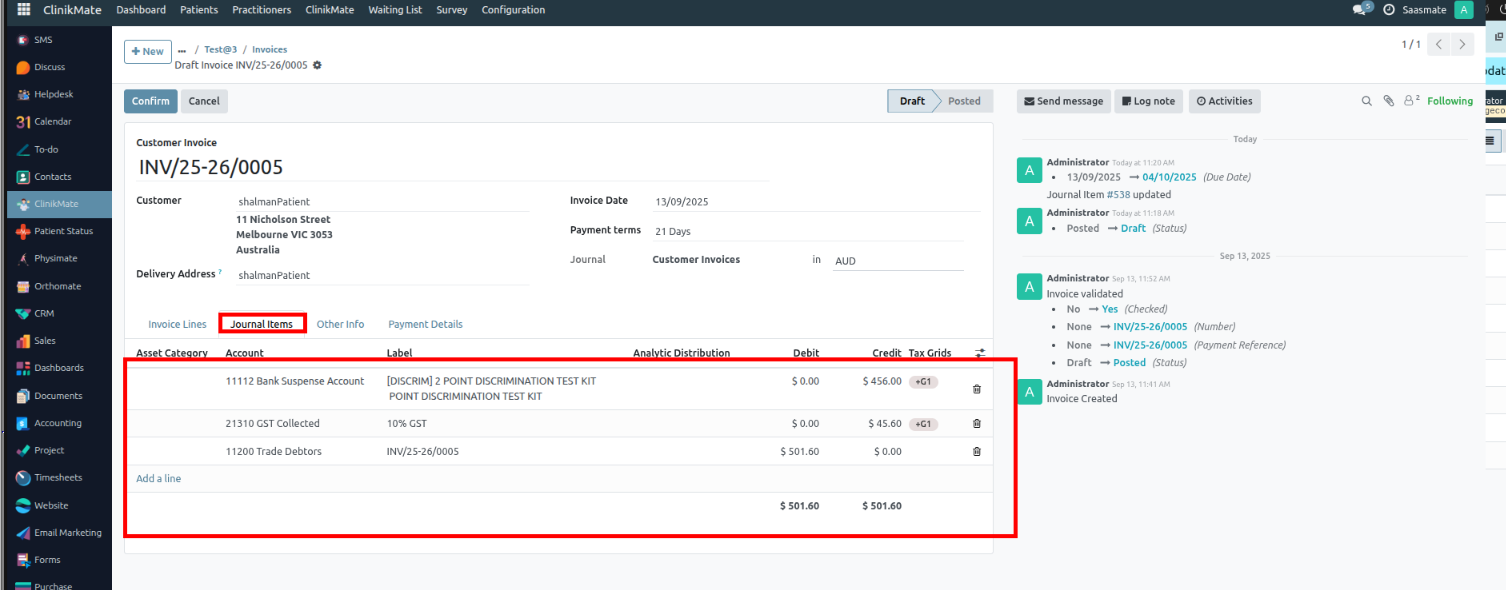Open the followers list dropdown
This screenshot has width=1506, height=590.
(1412, 101)
